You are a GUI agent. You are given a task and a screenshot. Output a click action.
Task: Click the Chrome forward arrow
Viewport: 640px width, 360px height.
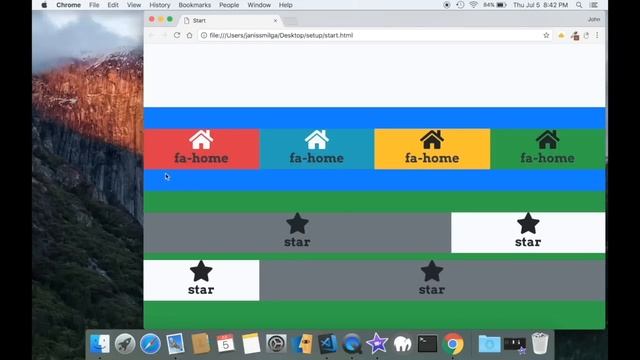point(164,35)
